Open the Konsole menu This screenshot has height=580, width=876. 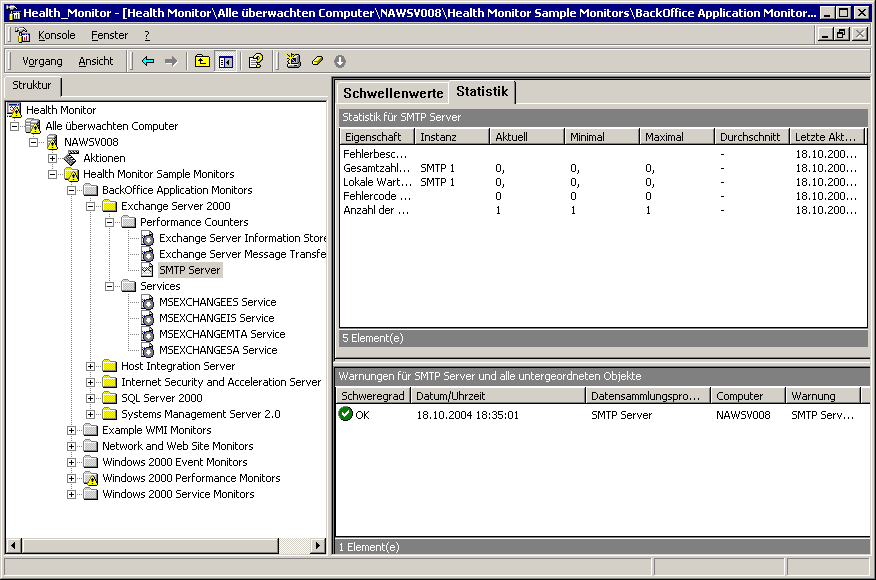[56, 35]
